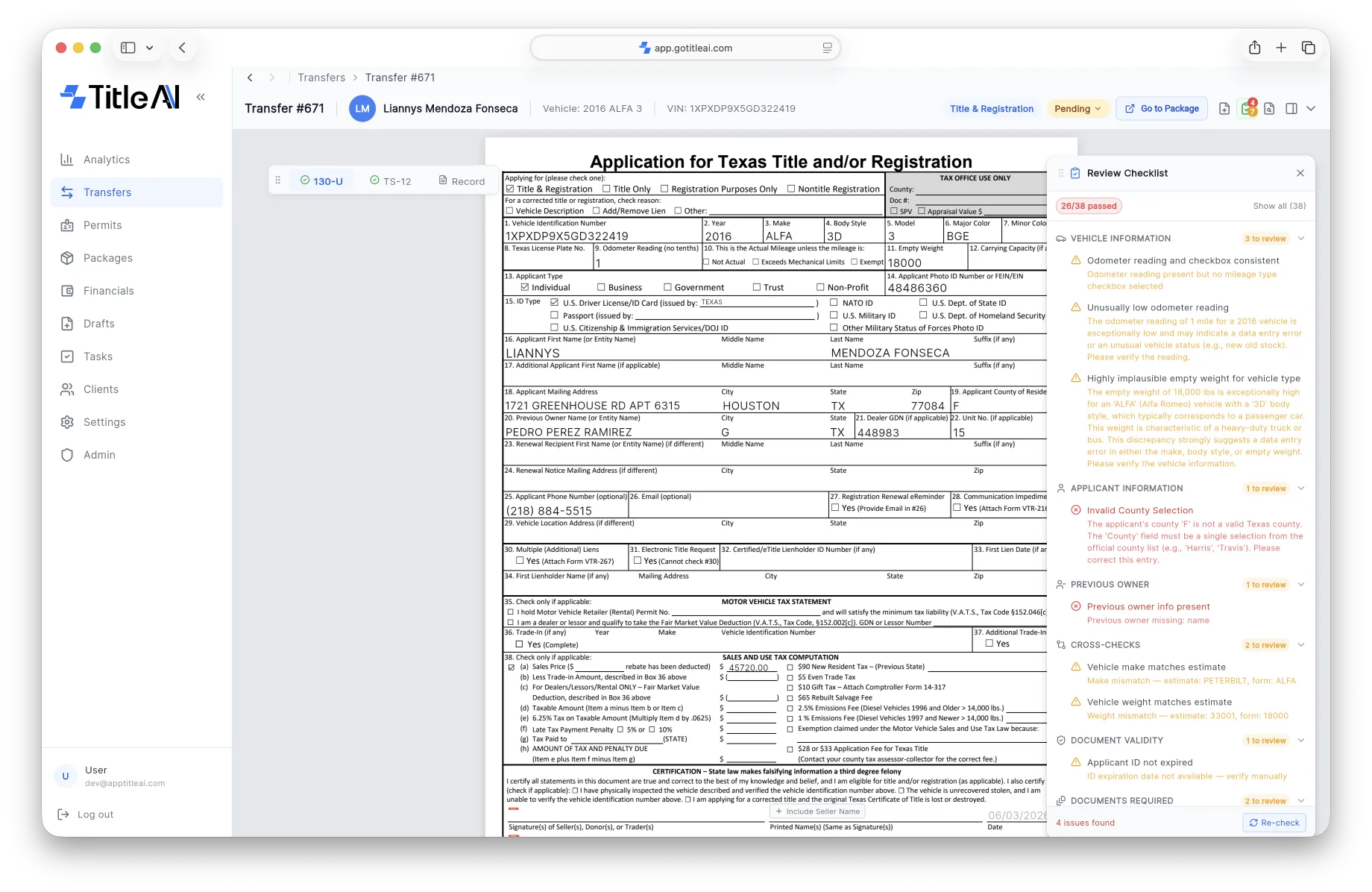Click the browser address bar
The image size is (1372, 892).
(686, 48)
